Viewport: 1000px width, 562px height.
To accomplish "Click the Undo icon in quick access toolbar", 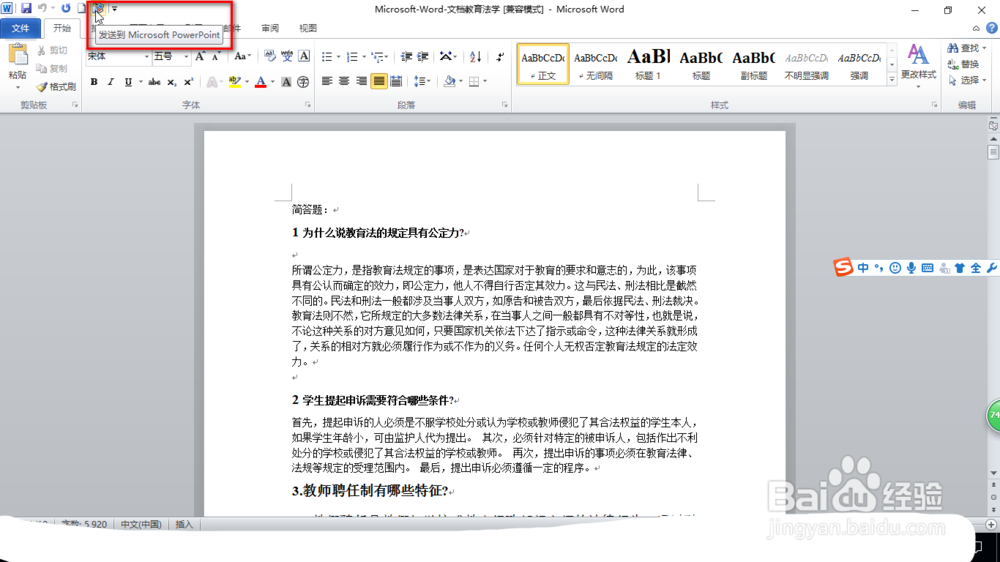I will click(x=43, y=8).
